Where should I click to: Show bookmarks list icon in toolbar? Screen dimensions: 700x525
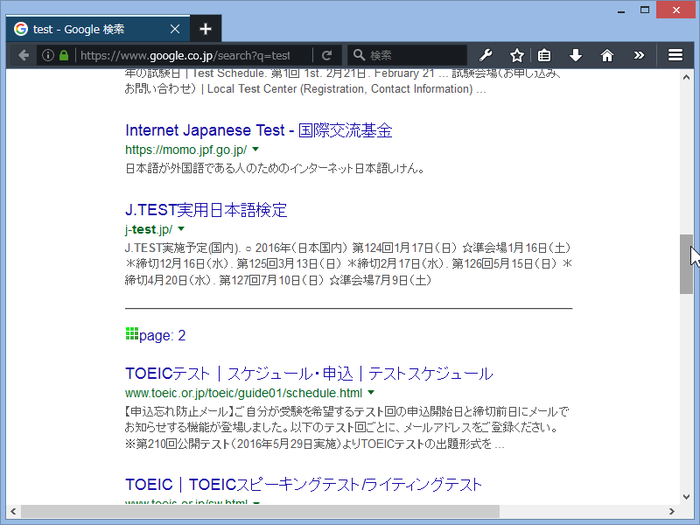545,55
